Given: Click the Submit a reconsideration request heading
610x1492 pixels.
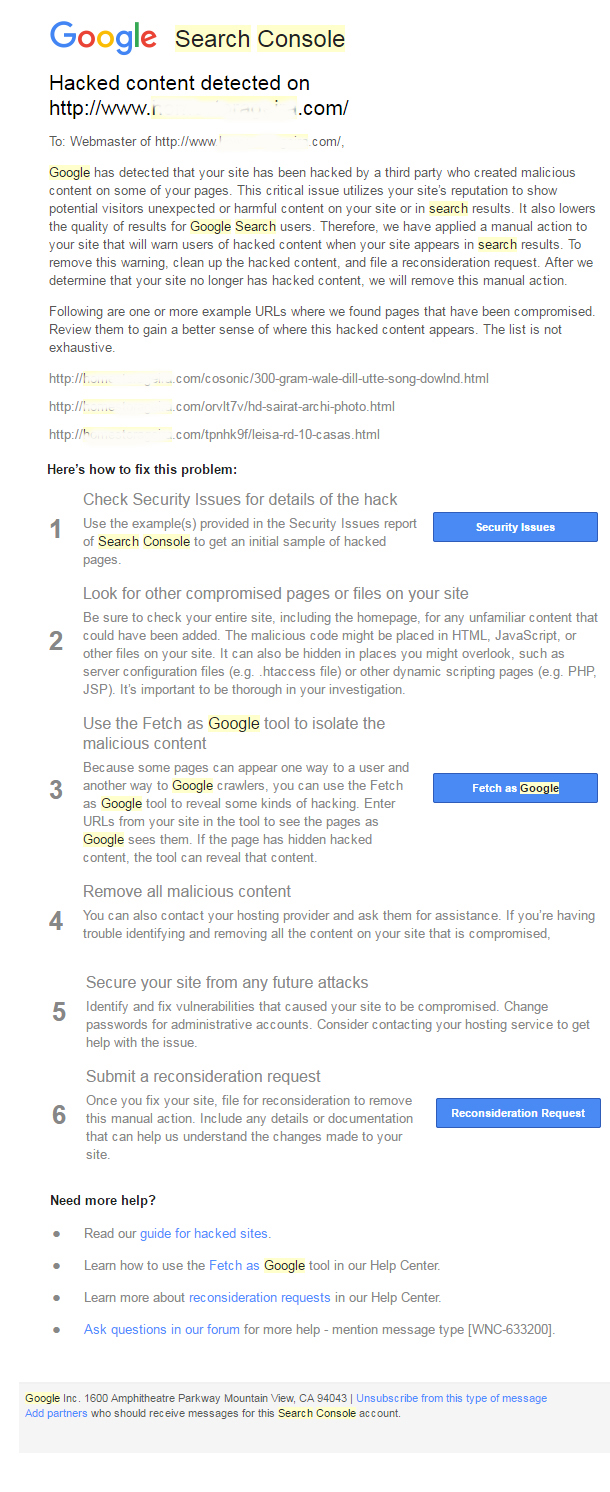Looking at the screenshot, I should pyautogui.click(x=203, y=1076).
